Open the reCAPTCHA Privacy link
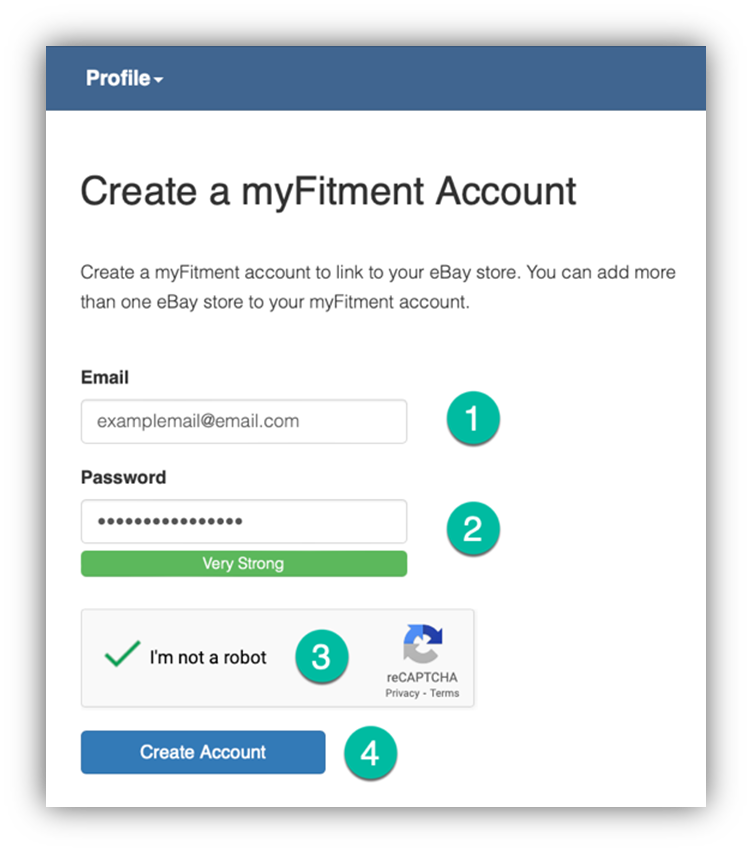Viewport: 752px width, 853px height. 402,693
